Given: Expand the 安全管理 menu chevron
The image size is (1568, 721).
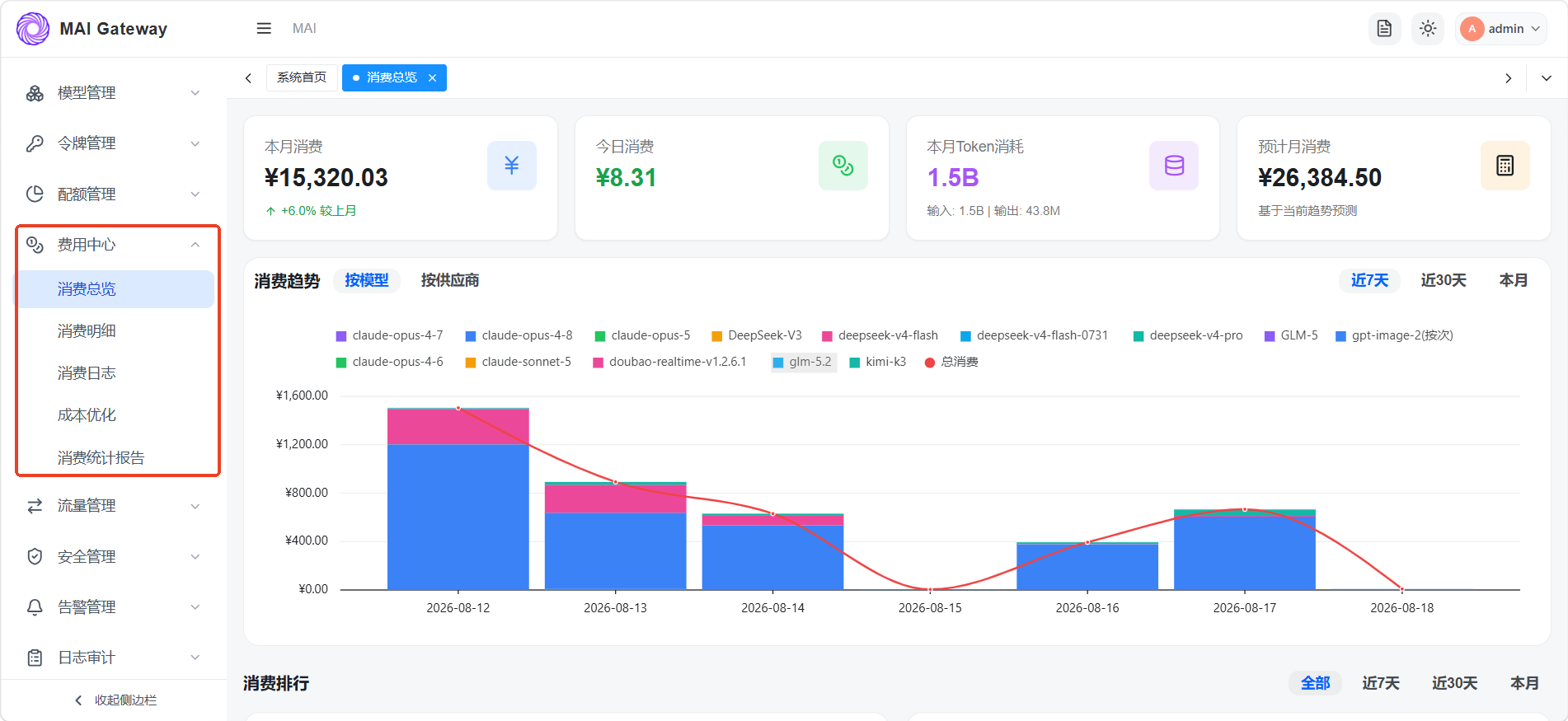Looking at the screenshot, I should (195, 557).
